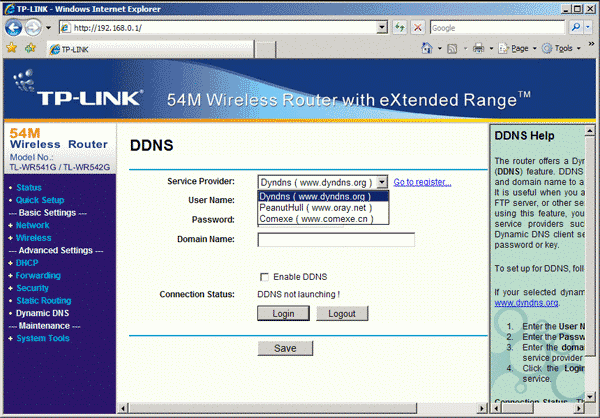
Task: Expand the Security menu section
Action: 32,288
